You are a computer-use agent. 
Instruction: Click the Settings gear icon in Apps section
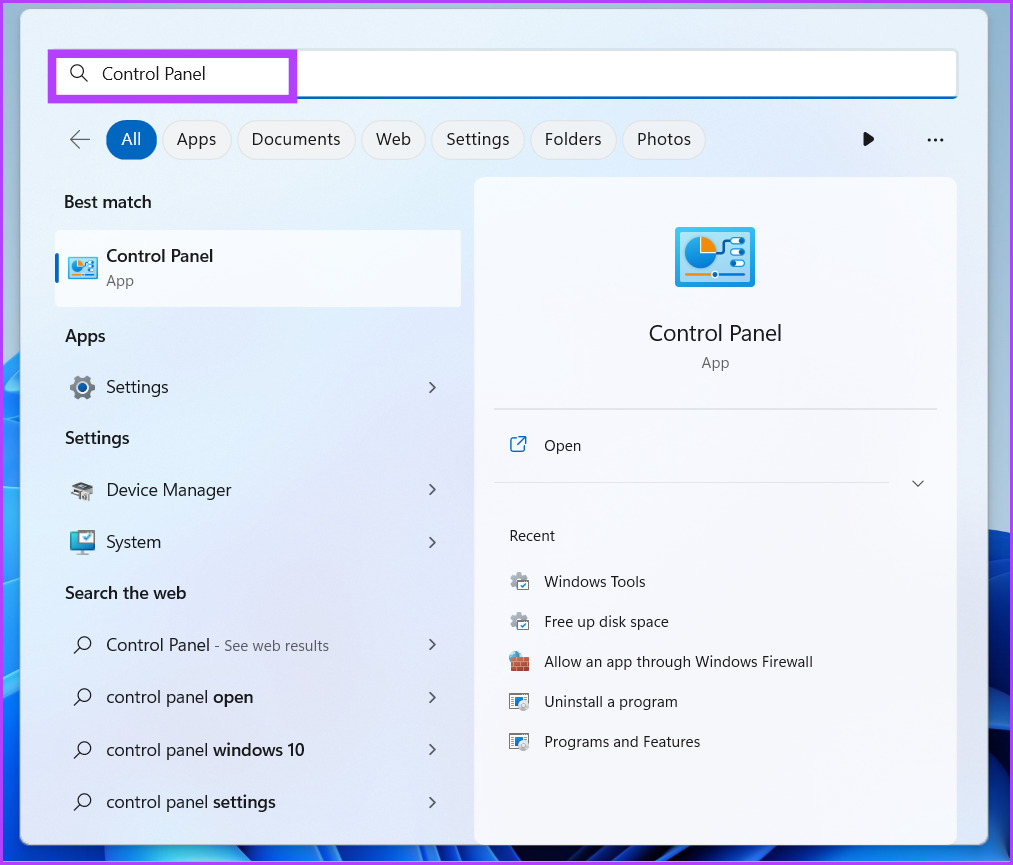tap(81, 387)
